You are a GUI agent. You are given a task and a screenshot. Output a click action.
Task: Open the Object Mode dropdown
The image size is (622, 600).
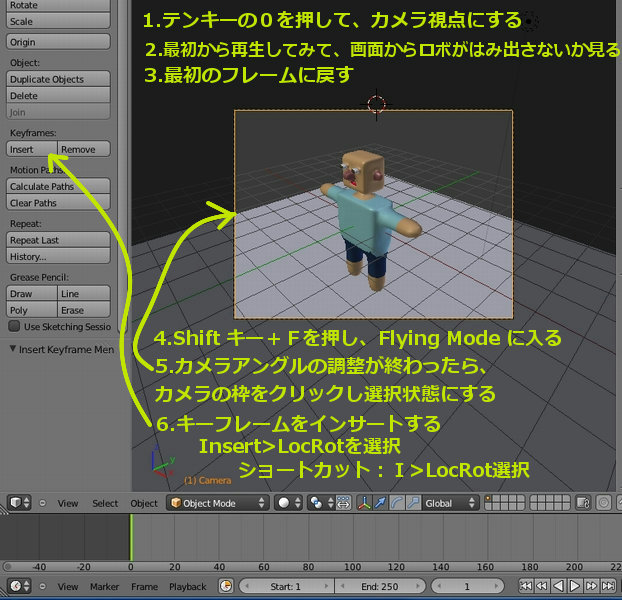click(x=217, y=503)
